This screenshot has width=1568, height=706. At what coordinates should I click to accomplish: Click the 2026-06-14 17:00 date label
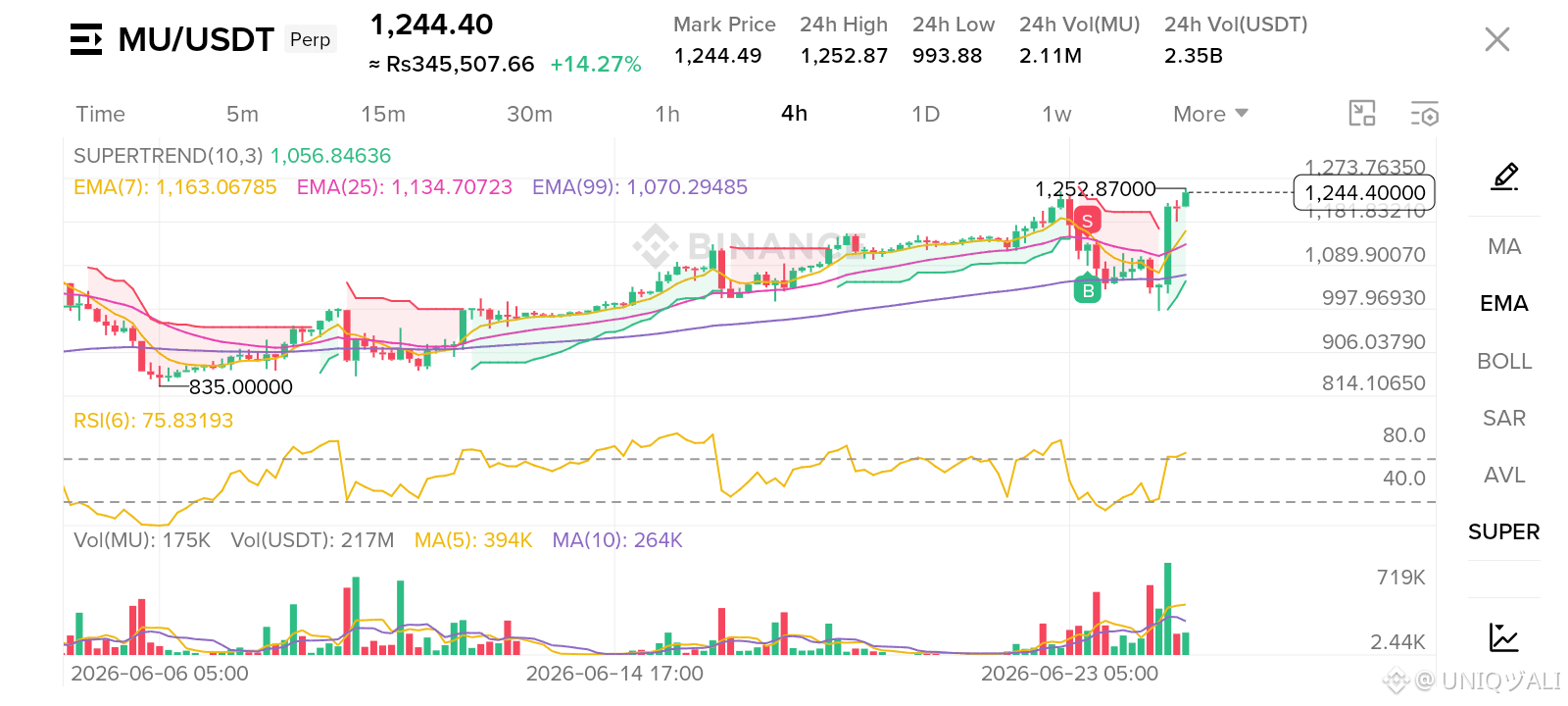[614, 674]
